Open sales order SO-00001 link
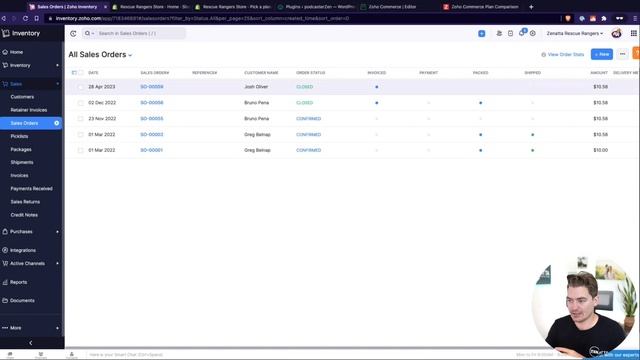 [151, 150]
